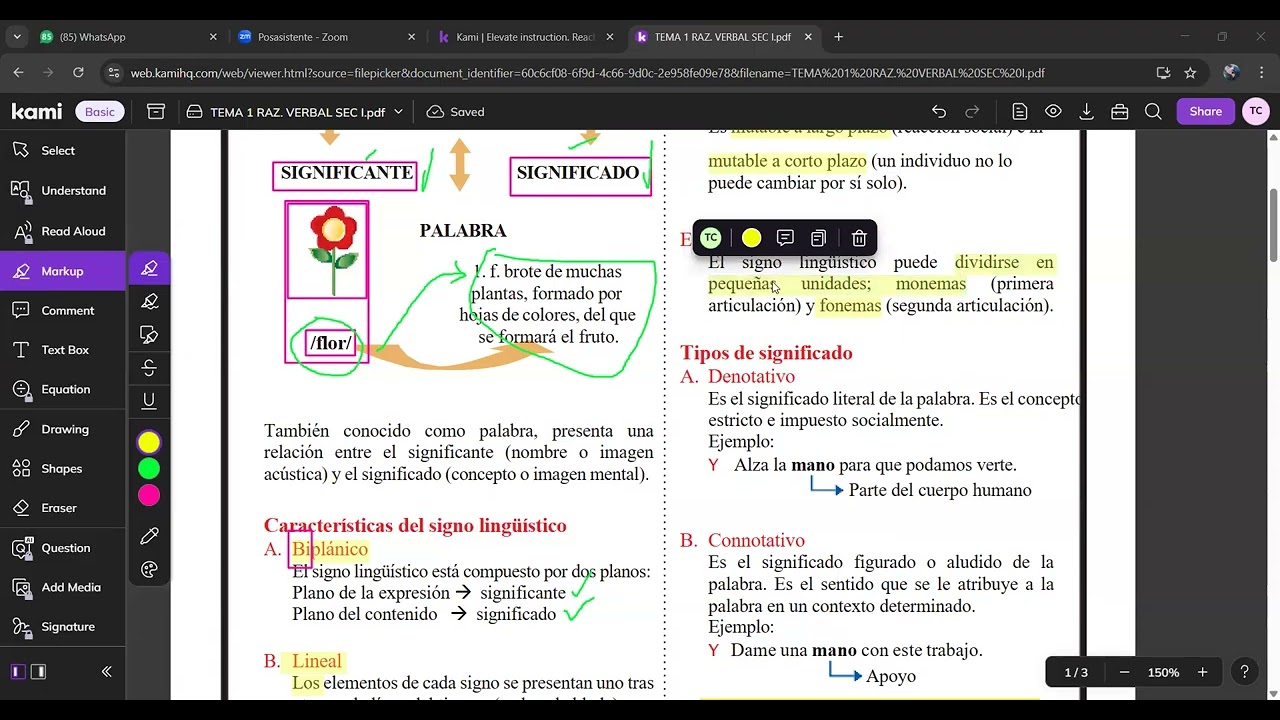This screenshot has width=1280, height=720.
Task: Select the Text Highlighter markup tool
Action: coord(149,268)
